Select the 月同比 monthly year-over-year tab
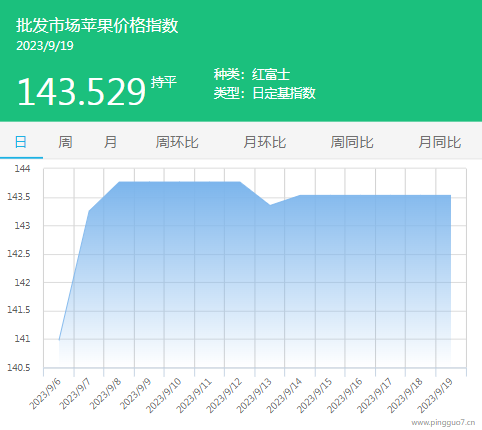 coord(440,142)
